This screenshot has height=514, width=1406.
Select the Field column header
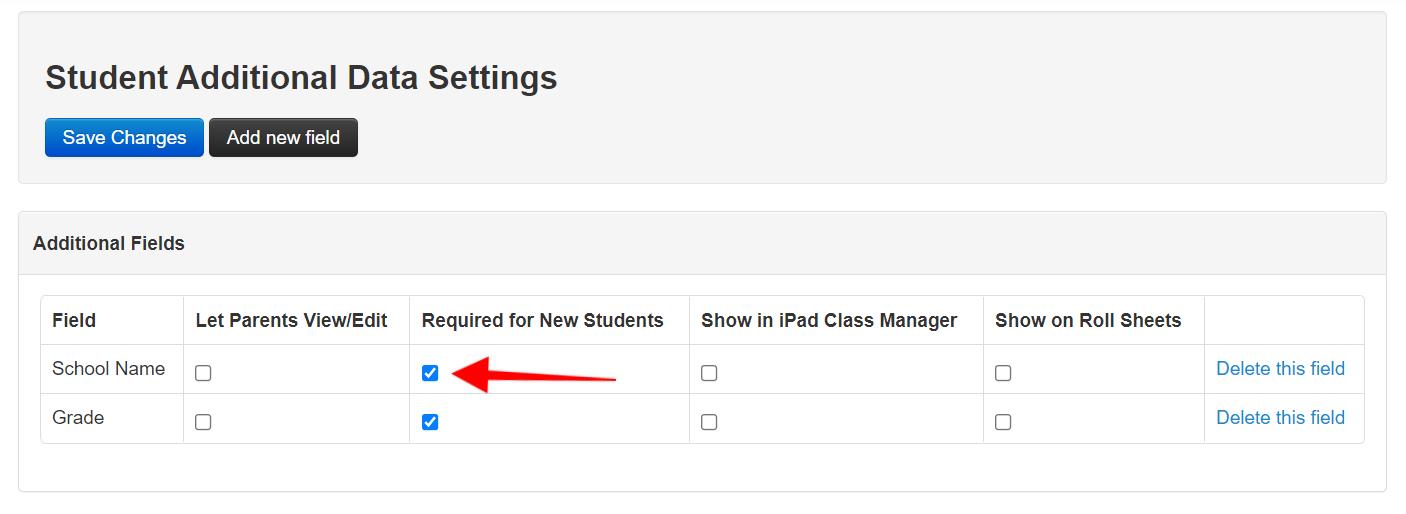(x=74, y=320)
